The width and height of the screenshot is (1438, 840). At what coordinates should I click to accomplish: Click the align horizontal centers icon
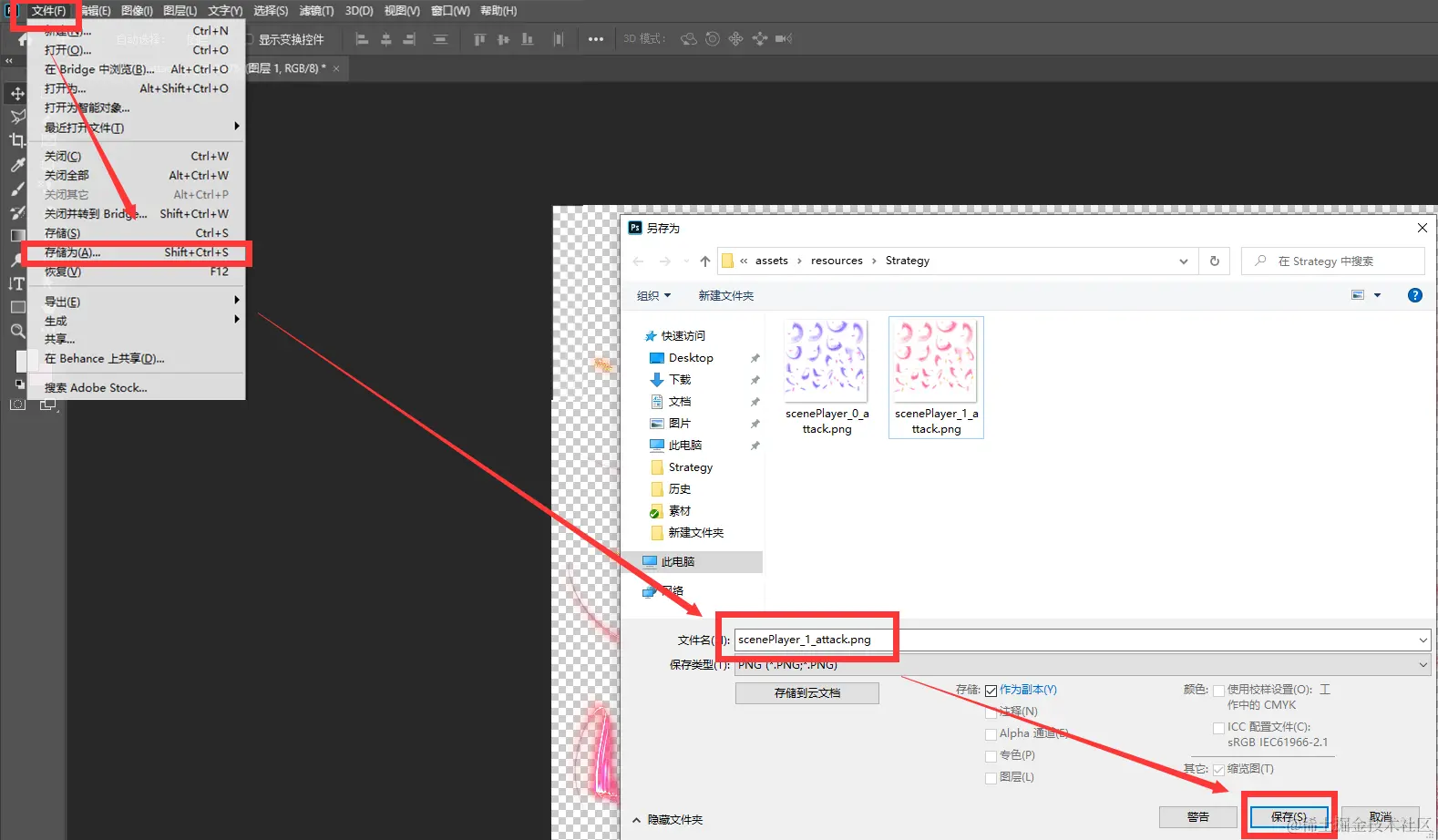point(385,39)
